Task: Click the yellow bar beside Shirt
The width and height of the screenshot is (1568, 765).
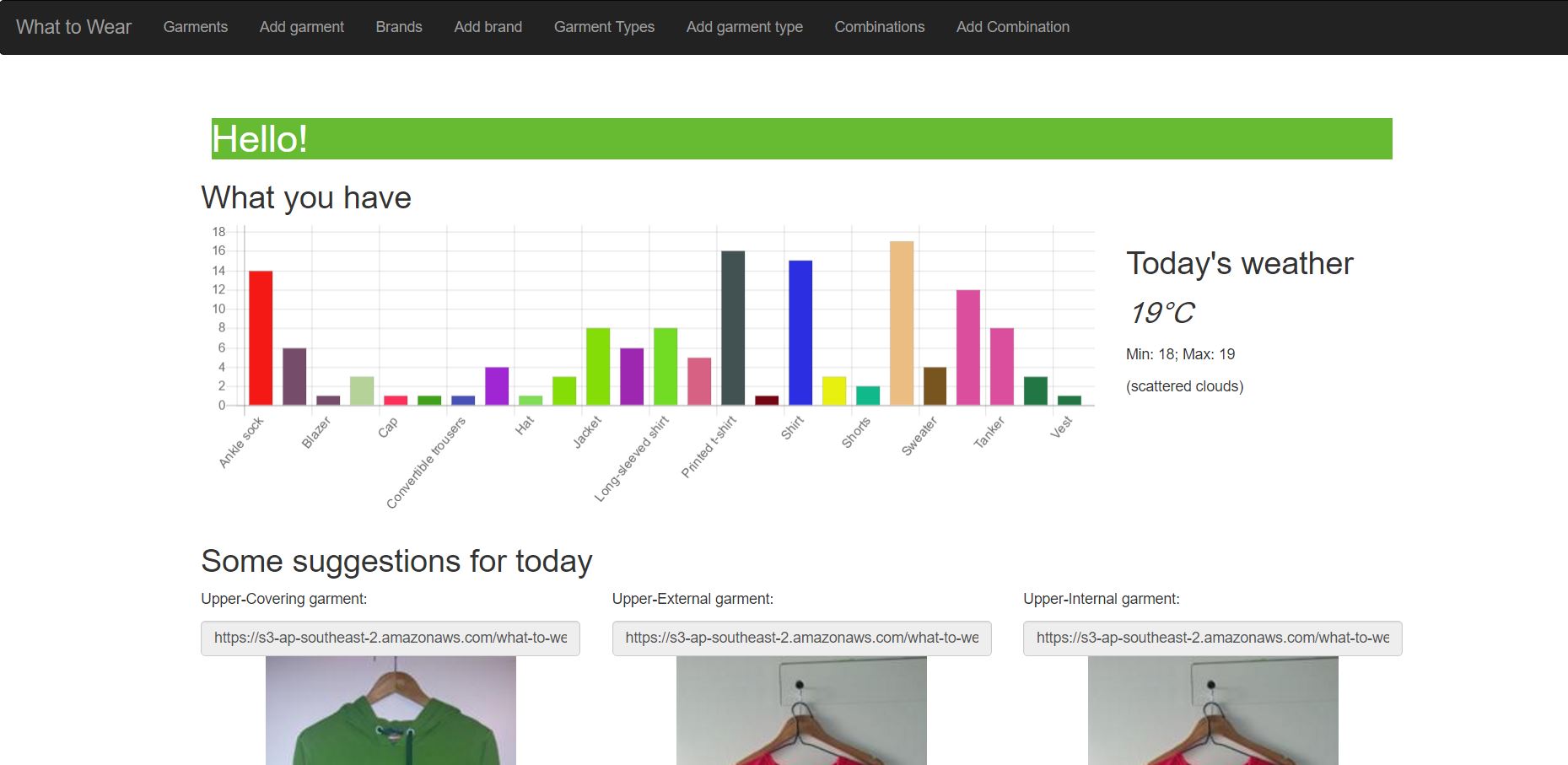Action: [834, 391]
